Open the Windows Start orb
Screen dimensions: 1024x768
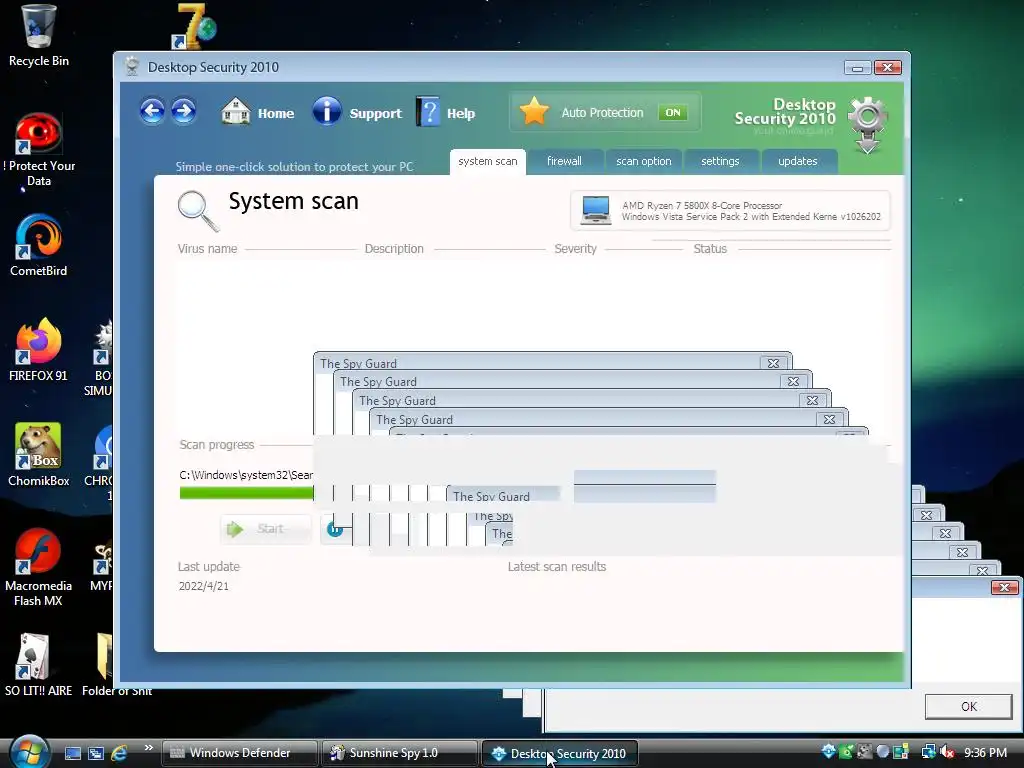click(x=29, y=752)
